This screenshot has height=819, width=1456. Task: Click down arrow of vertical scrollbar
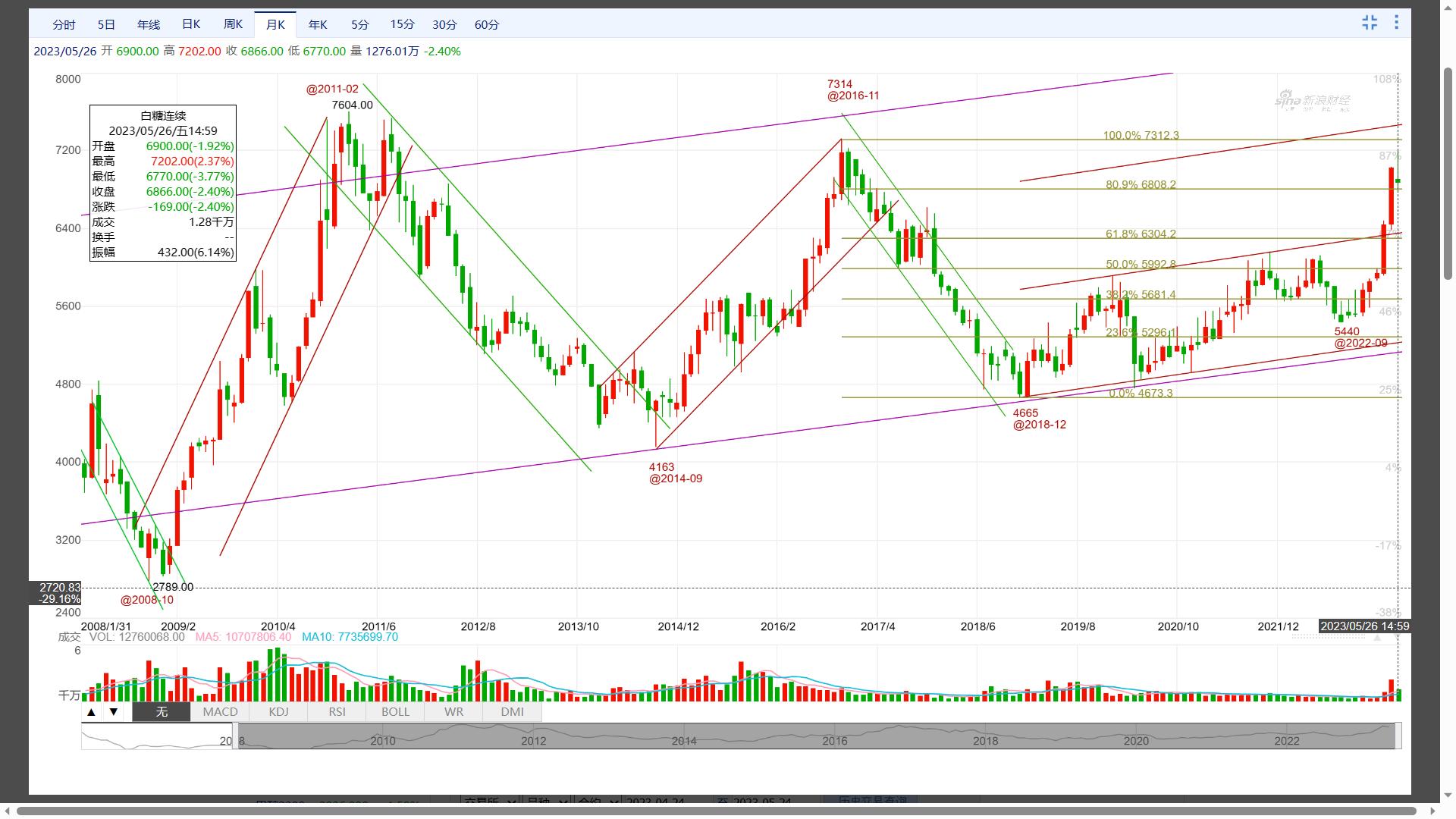[1448, 796]
